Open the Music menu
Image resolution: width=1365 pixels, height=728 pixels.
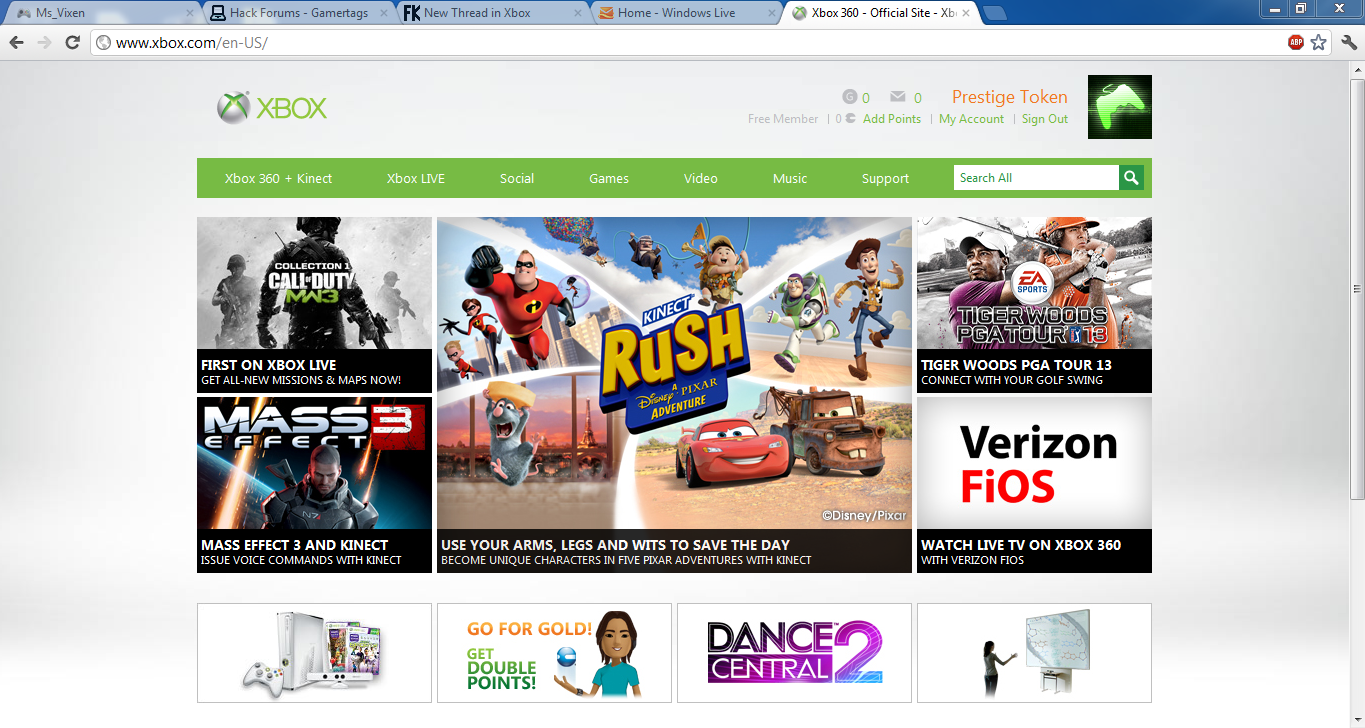tap(790, 178)
